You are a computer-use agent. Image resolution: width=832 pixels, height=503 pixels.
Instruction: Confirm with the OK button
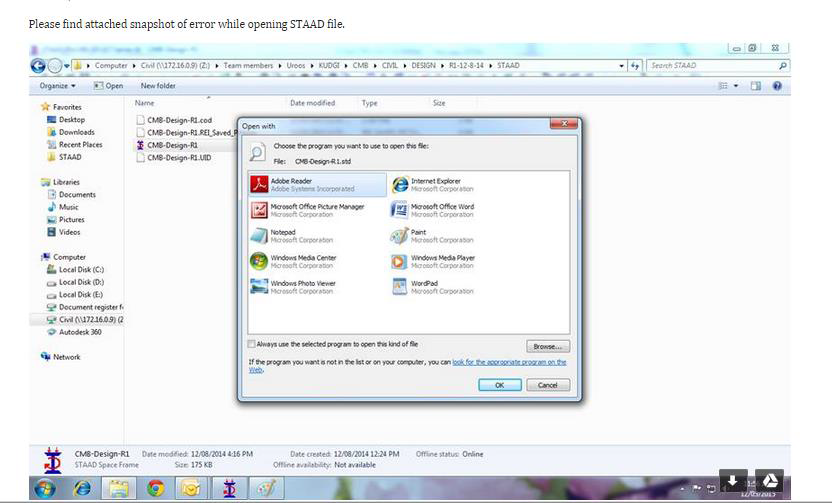(500, 385)
